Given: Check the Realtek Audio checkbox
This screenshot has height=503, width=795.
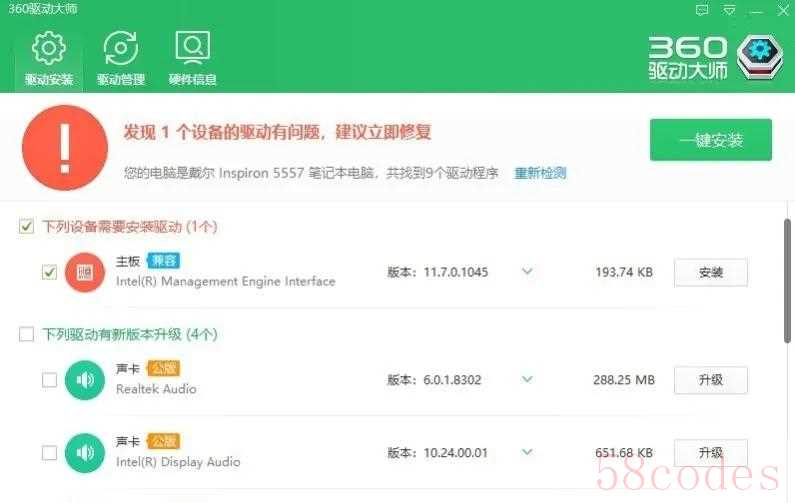Looking at the screenshot, I should tap(49, 380).
